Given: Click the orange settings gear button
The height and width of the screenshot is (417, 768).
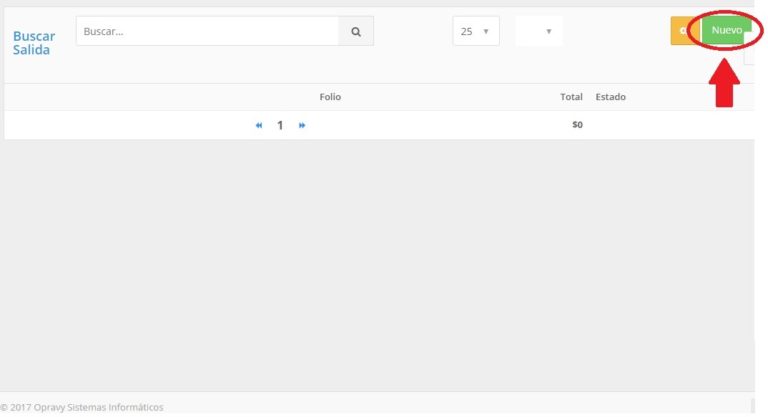Looking at the screenshot, I should point(684,31).
